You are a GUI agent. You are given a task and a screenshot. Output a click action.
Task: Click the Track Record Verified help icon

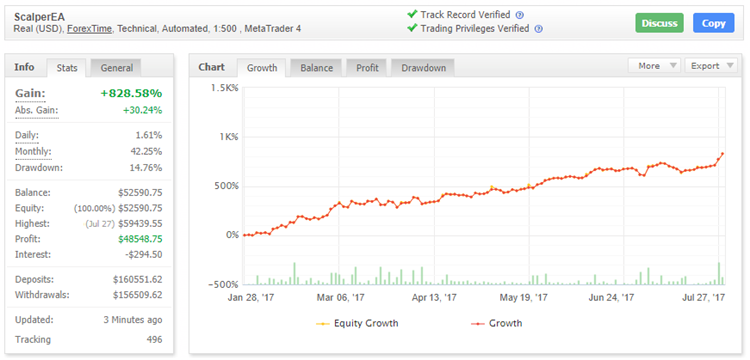coord(520,15)
